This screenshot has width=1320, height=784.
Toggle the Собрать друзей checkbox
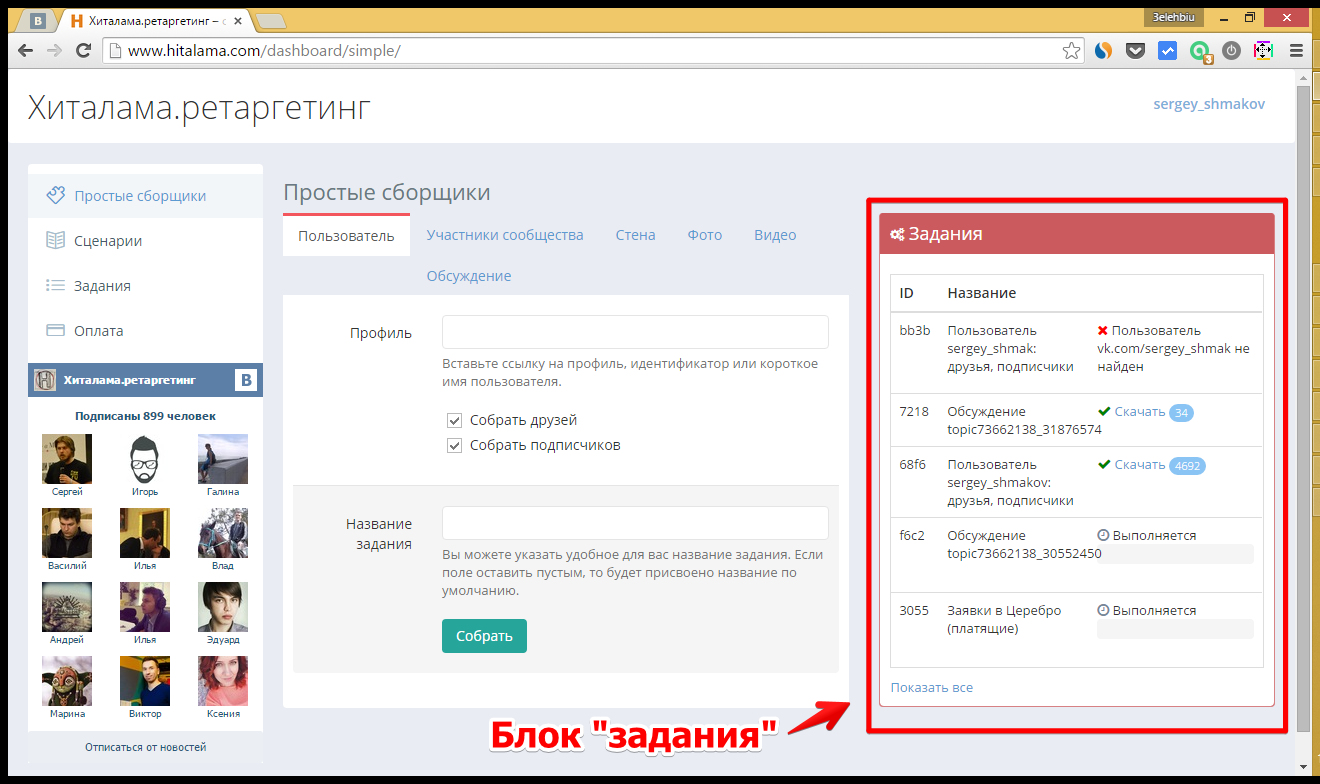(454, 420)
